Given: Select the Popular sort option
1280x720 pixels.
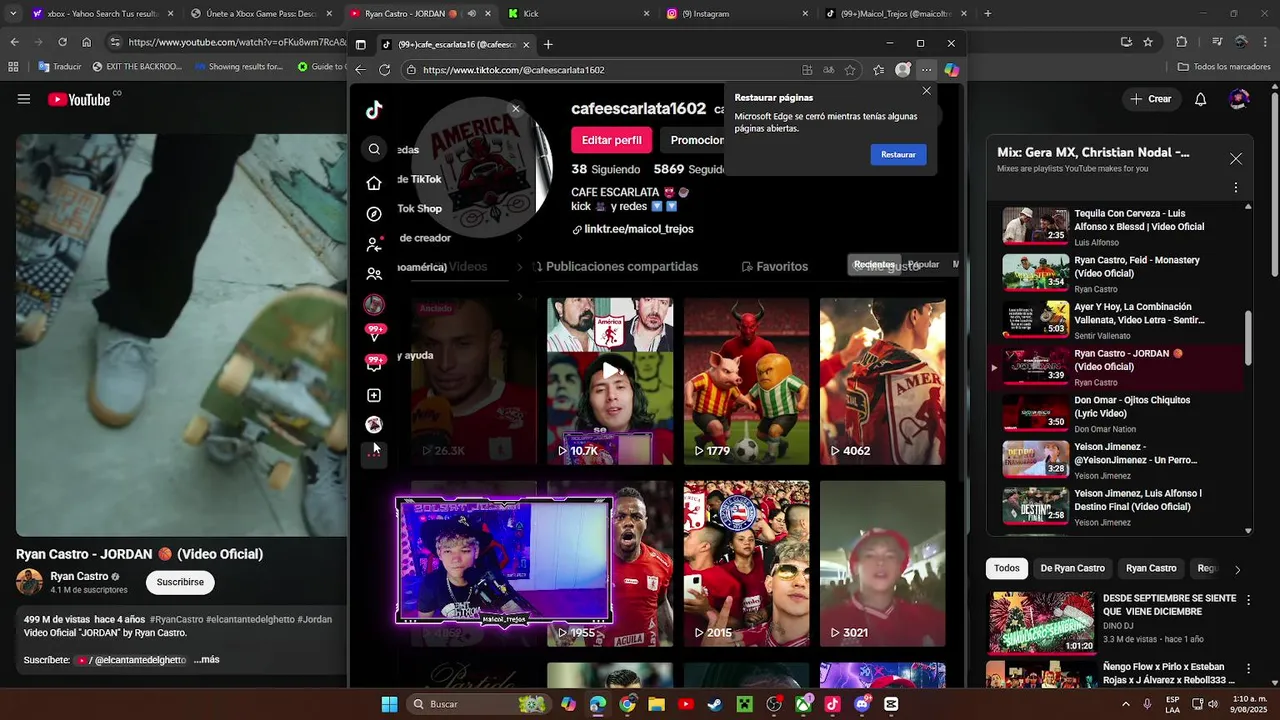Looking at the screenshot, I should (x=923, y=265).
